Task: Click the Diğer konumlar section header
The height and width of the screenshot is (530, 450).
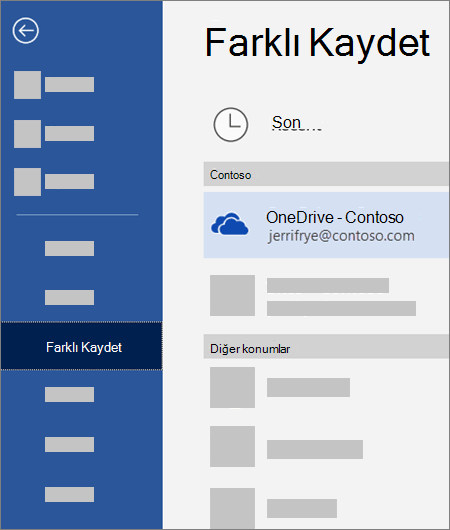Action: (x=326, y=346)
